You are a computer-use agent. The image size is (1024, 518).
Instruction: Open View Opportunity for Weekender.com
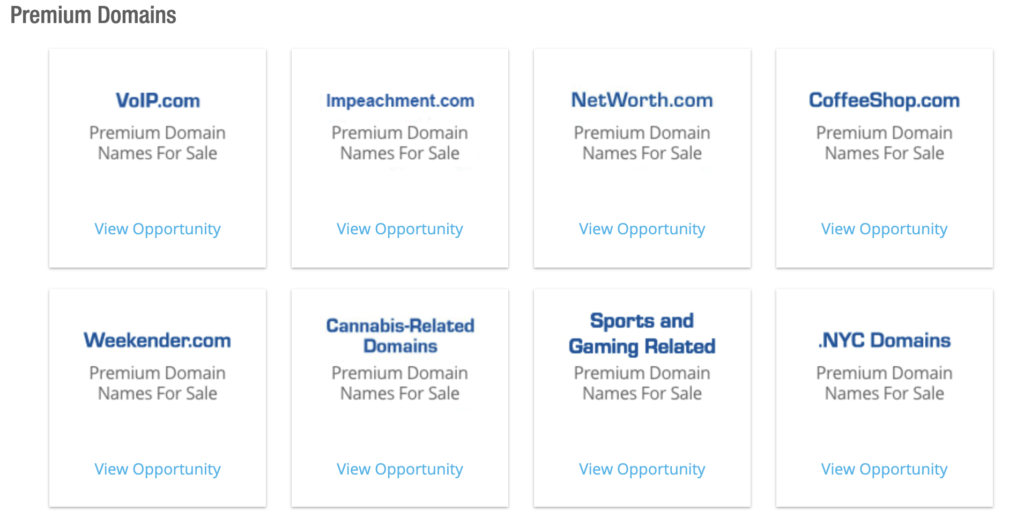click(157, 469)
